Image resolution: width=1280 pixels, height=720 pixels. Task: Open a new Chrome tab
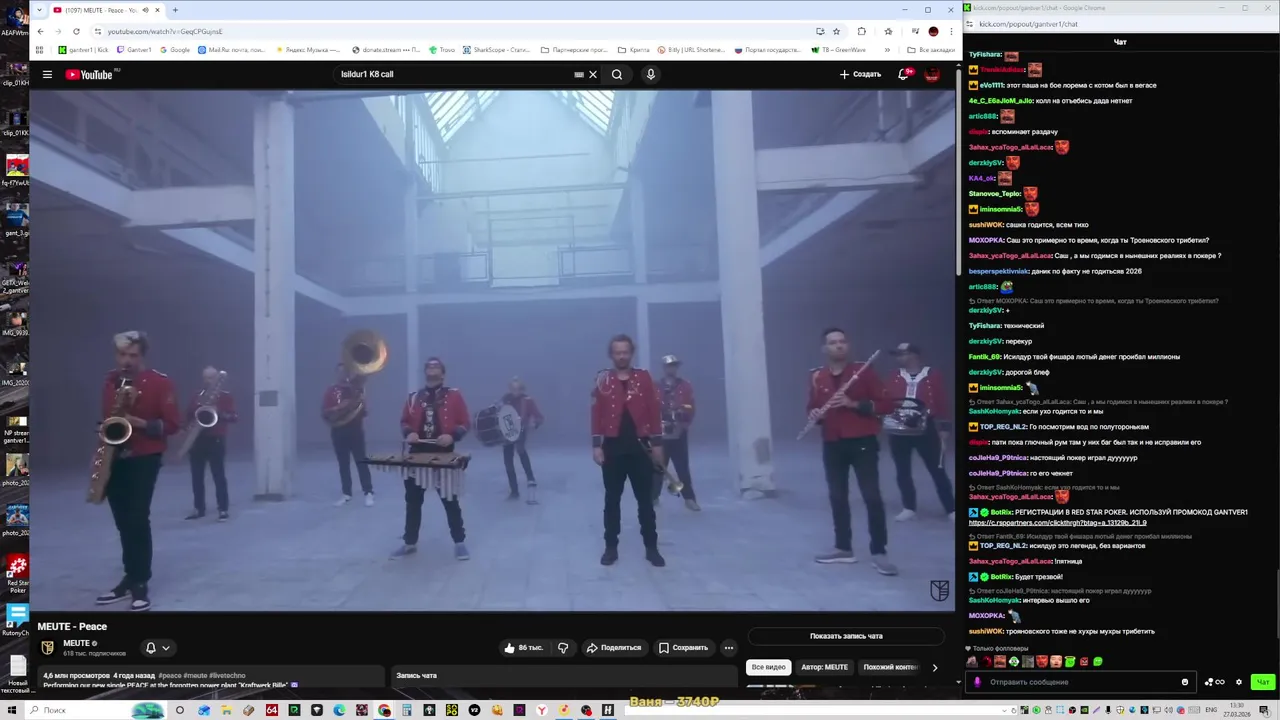click(175, 10)
